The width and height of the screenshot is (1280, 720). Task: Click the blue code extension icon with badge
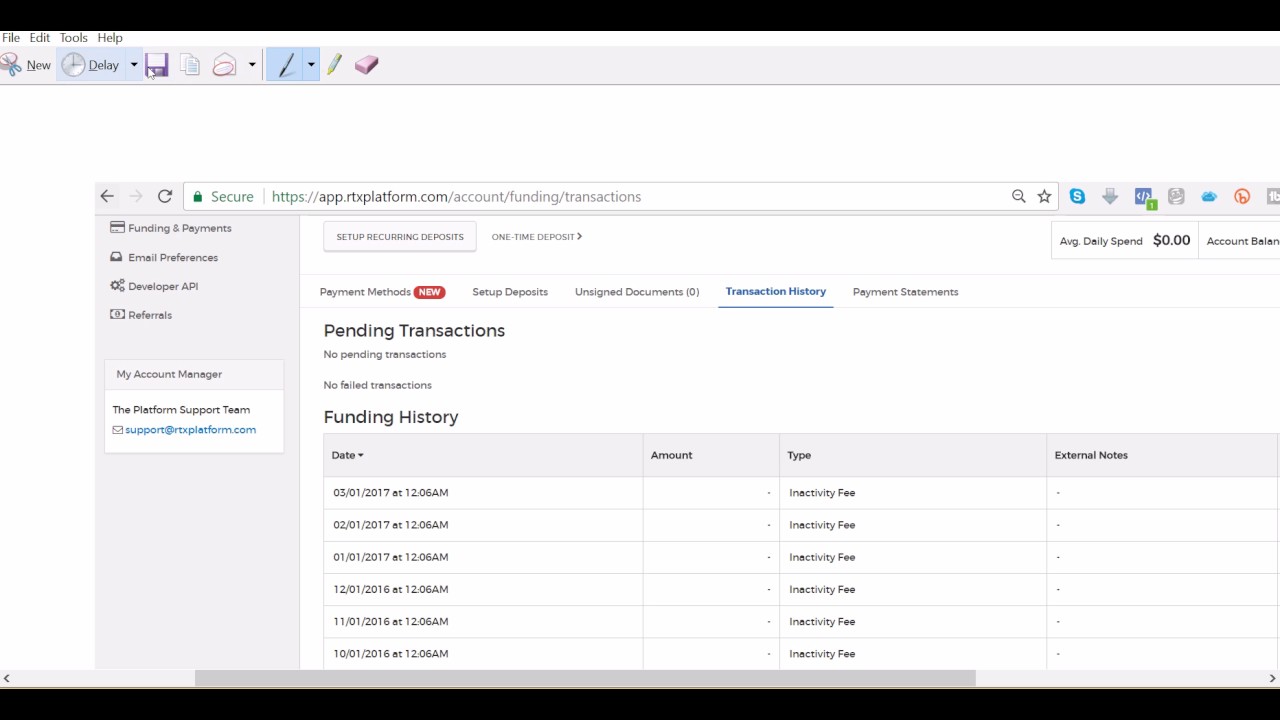pyautogui.click(x=1144, y=198)
